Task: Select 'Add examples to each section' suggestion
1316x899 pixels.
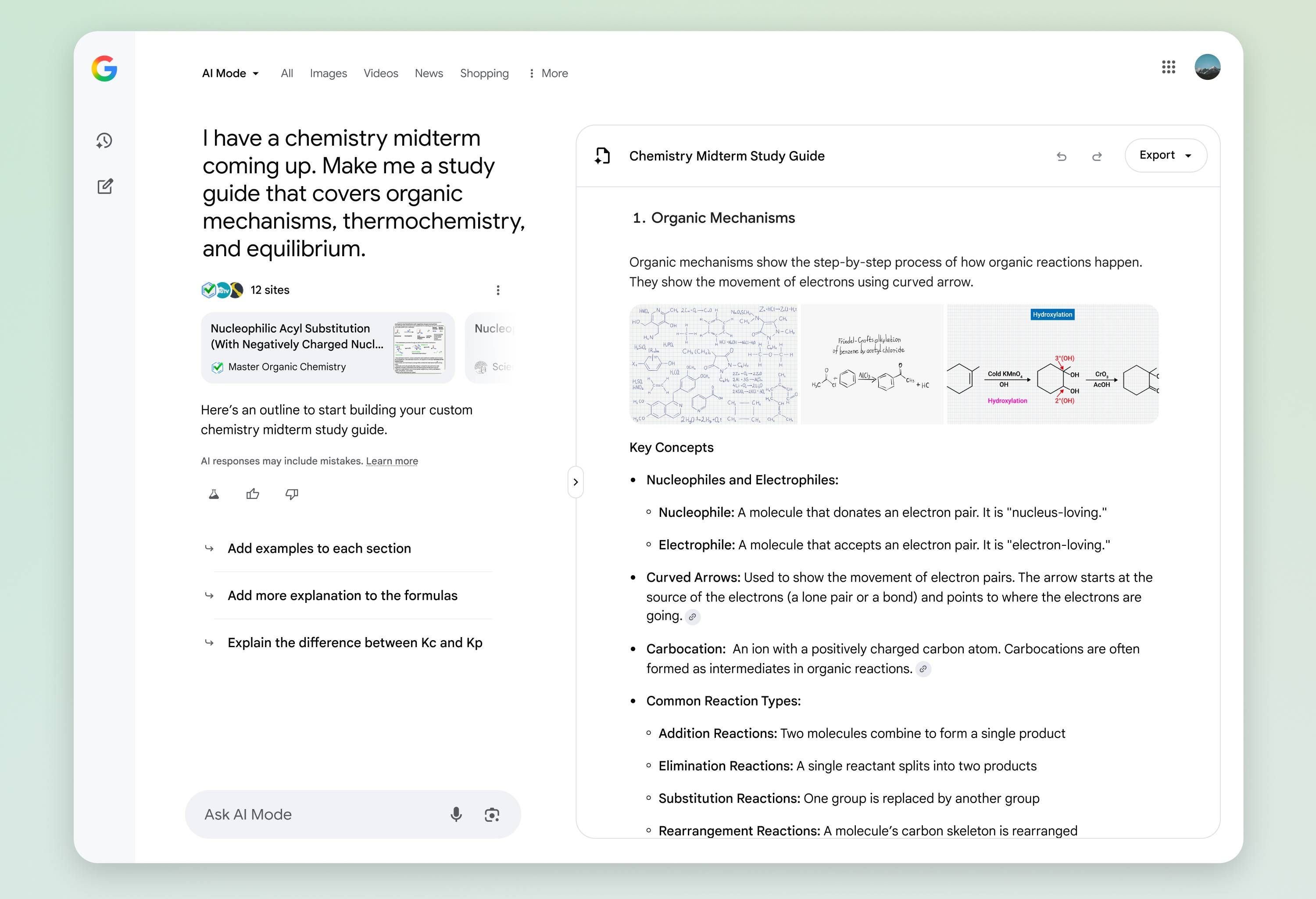Action: [319, 548]
